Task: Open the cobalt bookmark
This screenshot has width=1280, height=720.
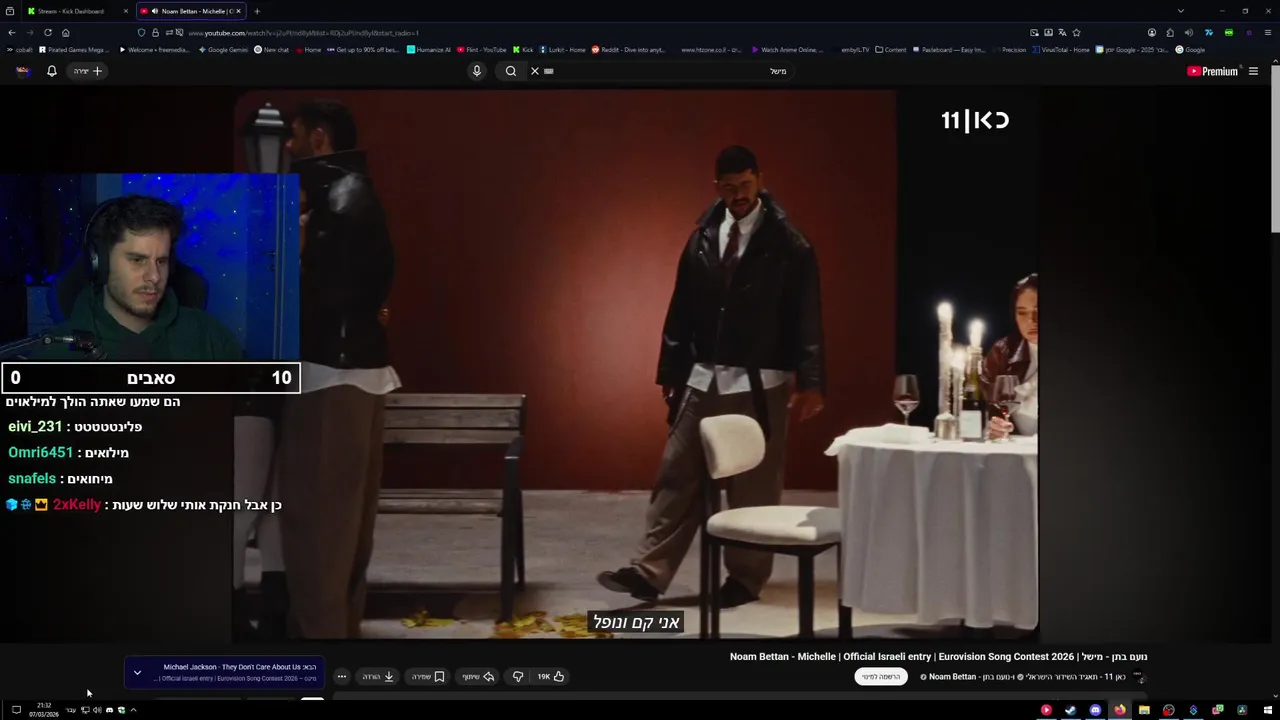Action: tap(20, 49)
